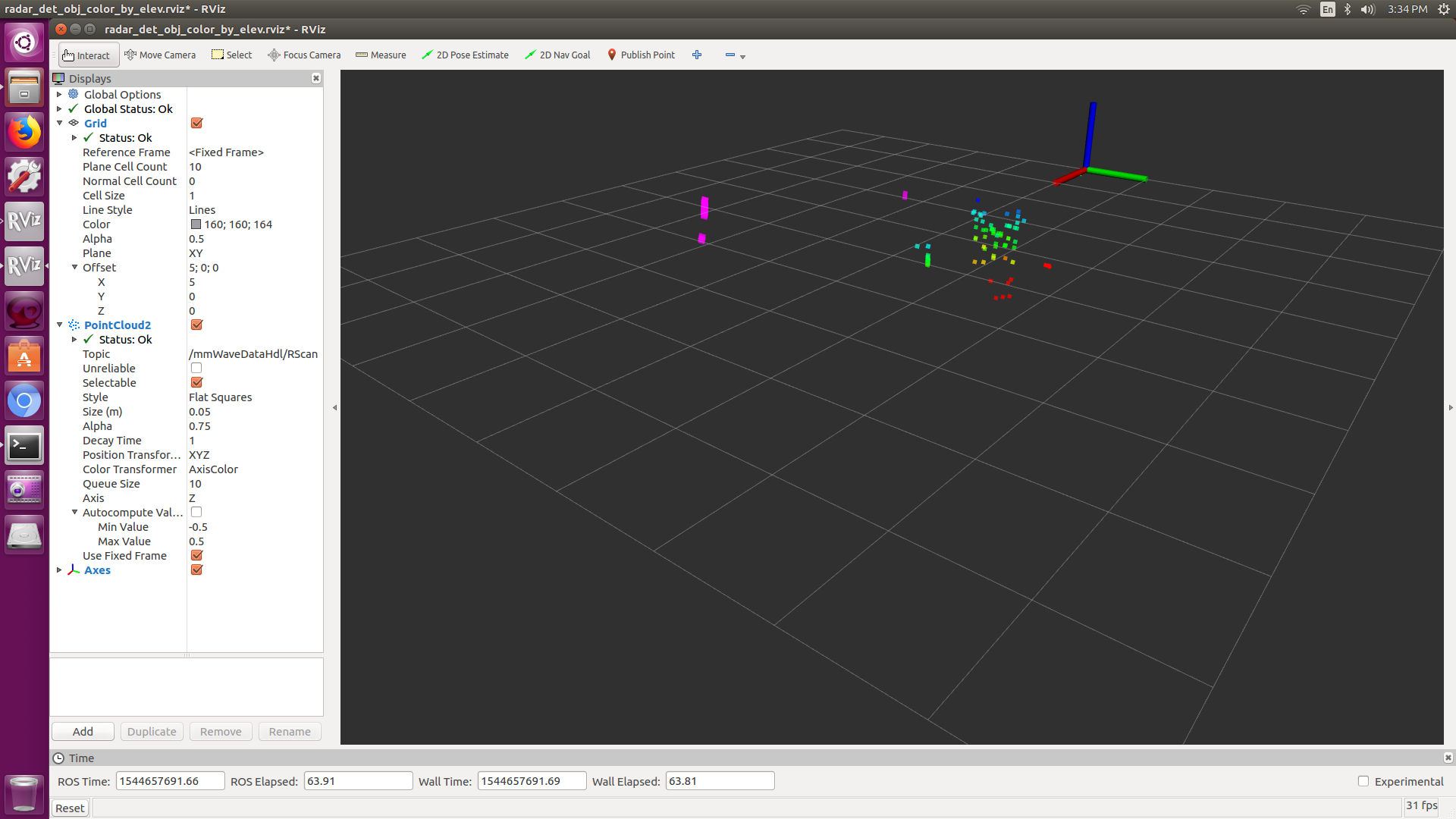The width and height of the screenshot is (1456, 819).
Task: Expand the Axes display item
Action: click(x=59, y=570)
